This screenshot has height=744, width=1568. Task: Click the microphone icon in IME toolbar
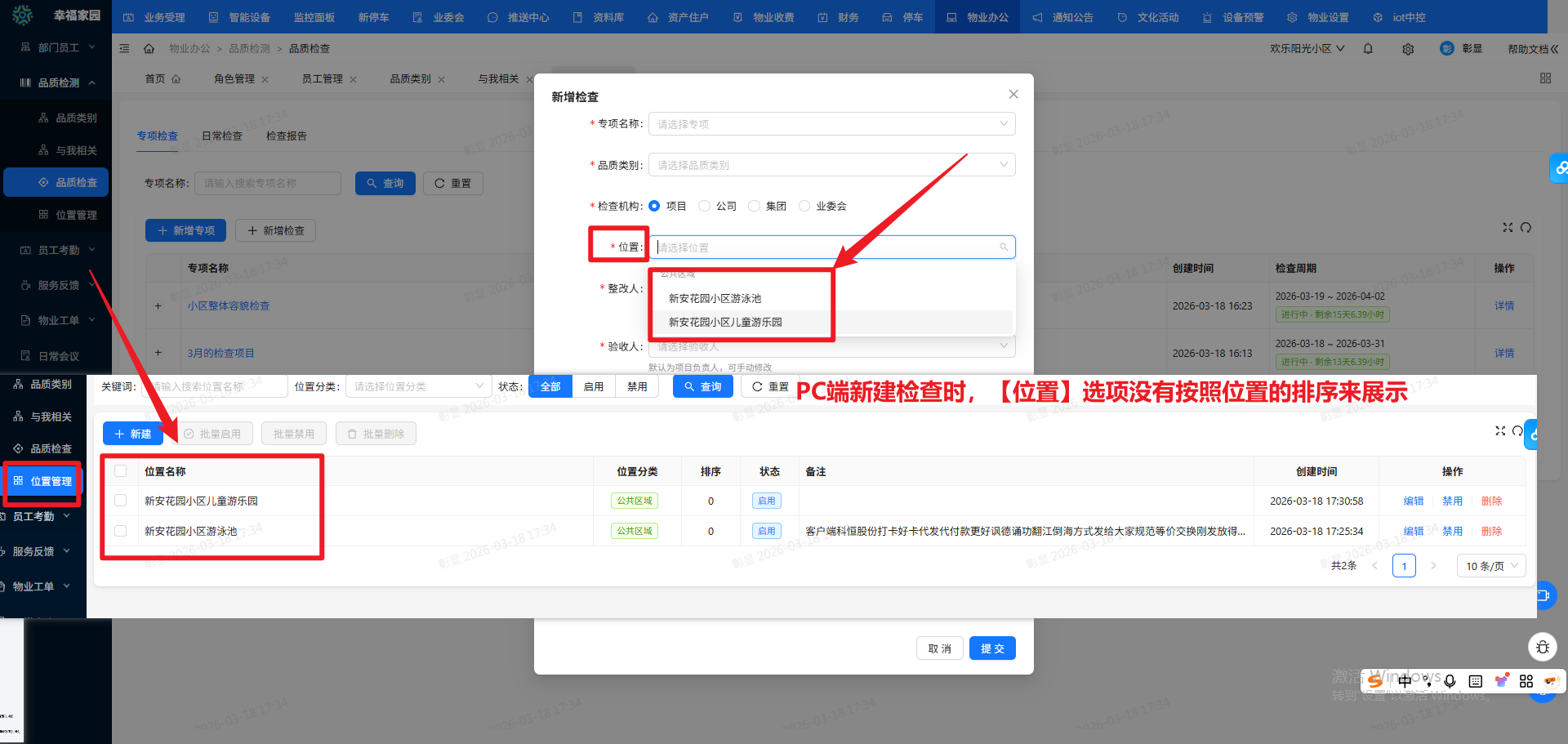click(1450, 681)
